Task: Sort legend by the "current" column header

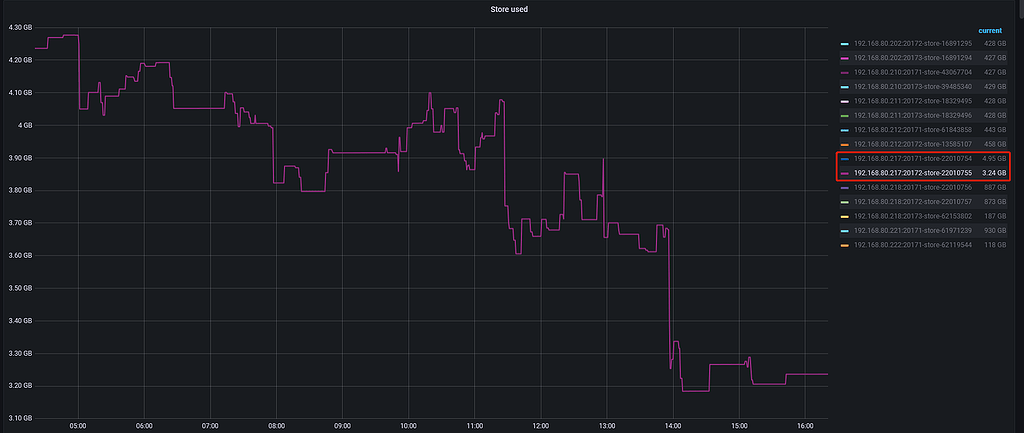Action: pos(991,32)
